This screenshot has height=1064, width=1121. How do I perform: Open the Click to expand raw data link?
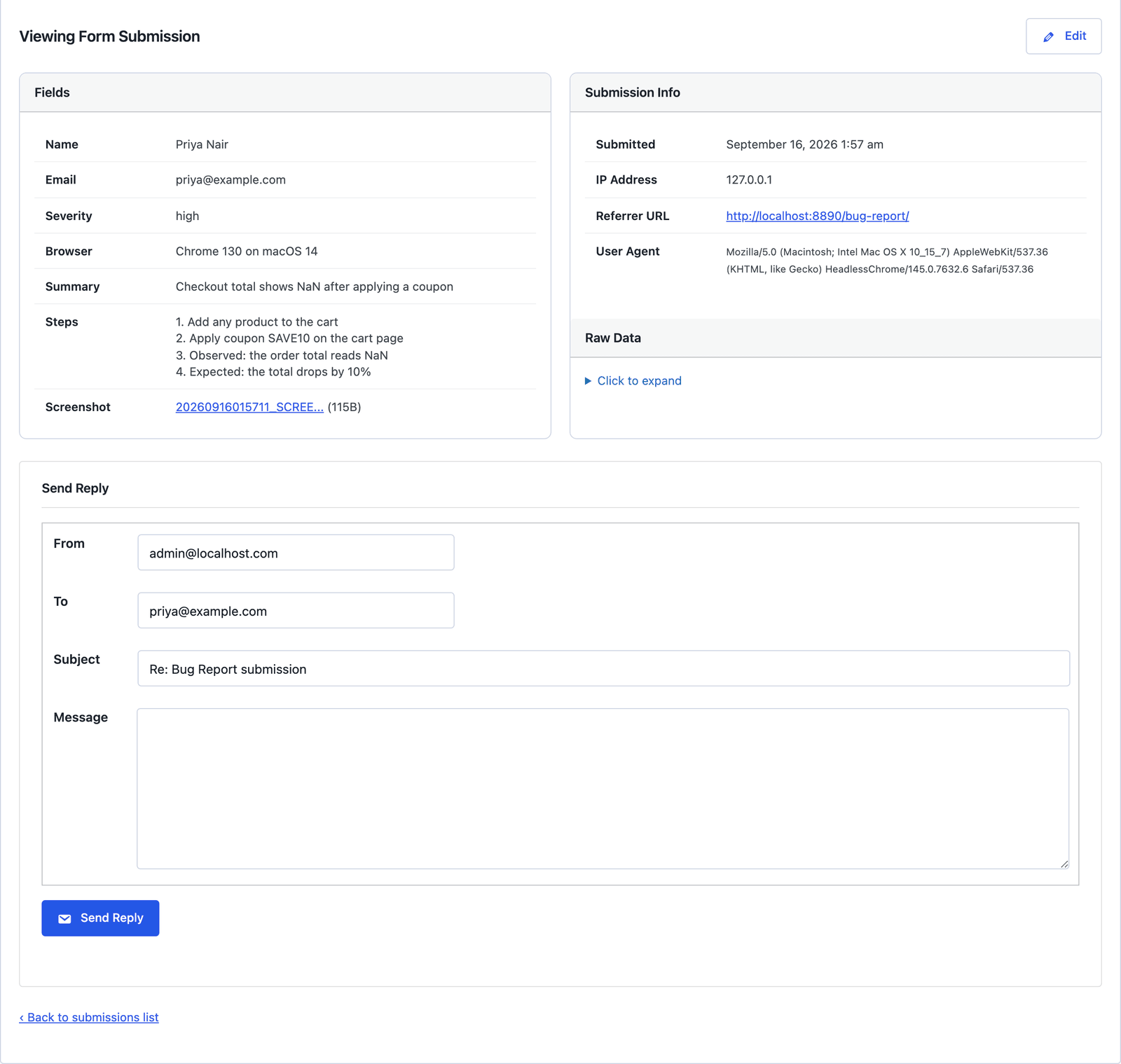point(639,381)
